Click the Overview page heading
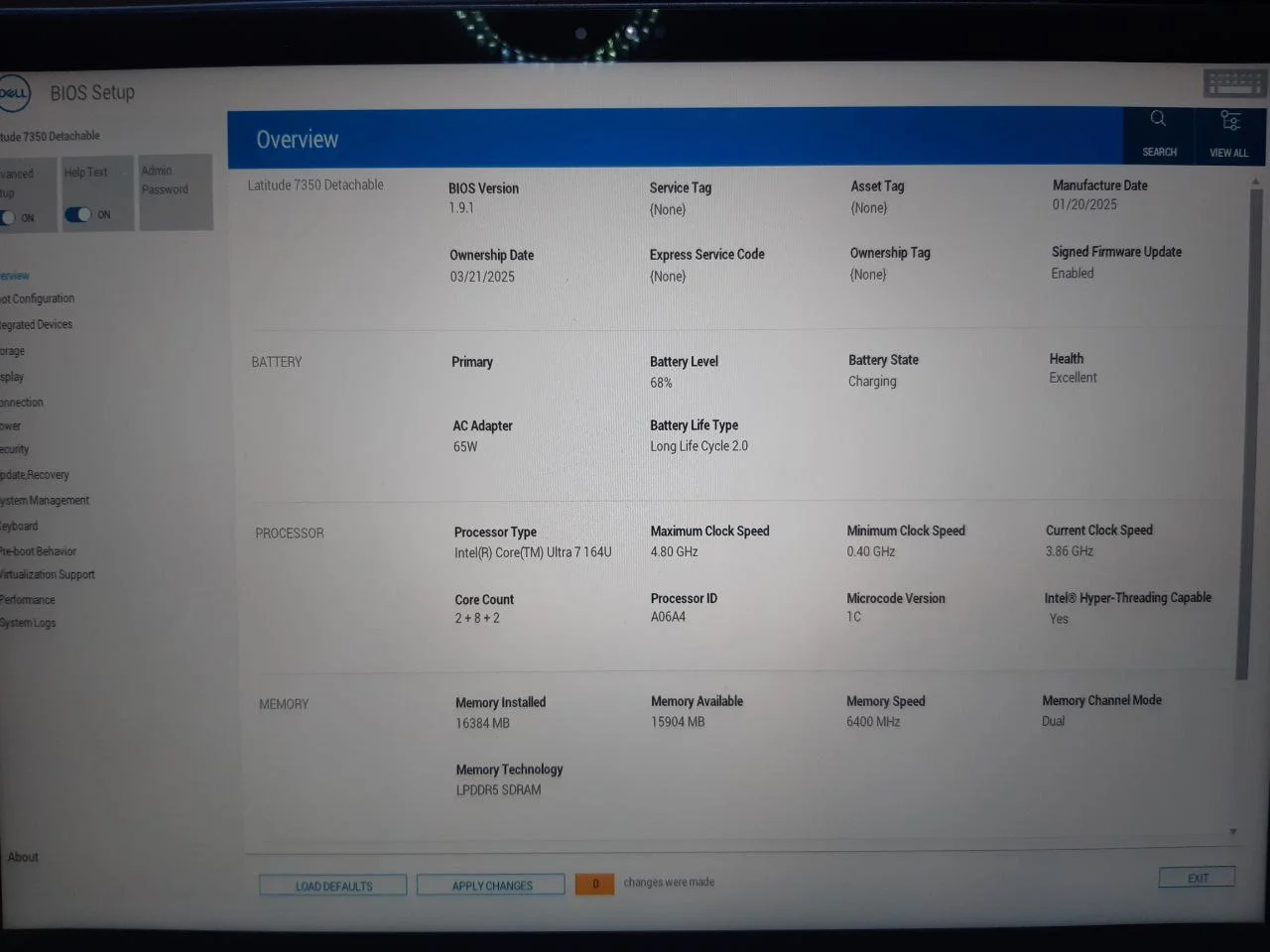This screenshot has width=1270, height=952. (297, 140)
